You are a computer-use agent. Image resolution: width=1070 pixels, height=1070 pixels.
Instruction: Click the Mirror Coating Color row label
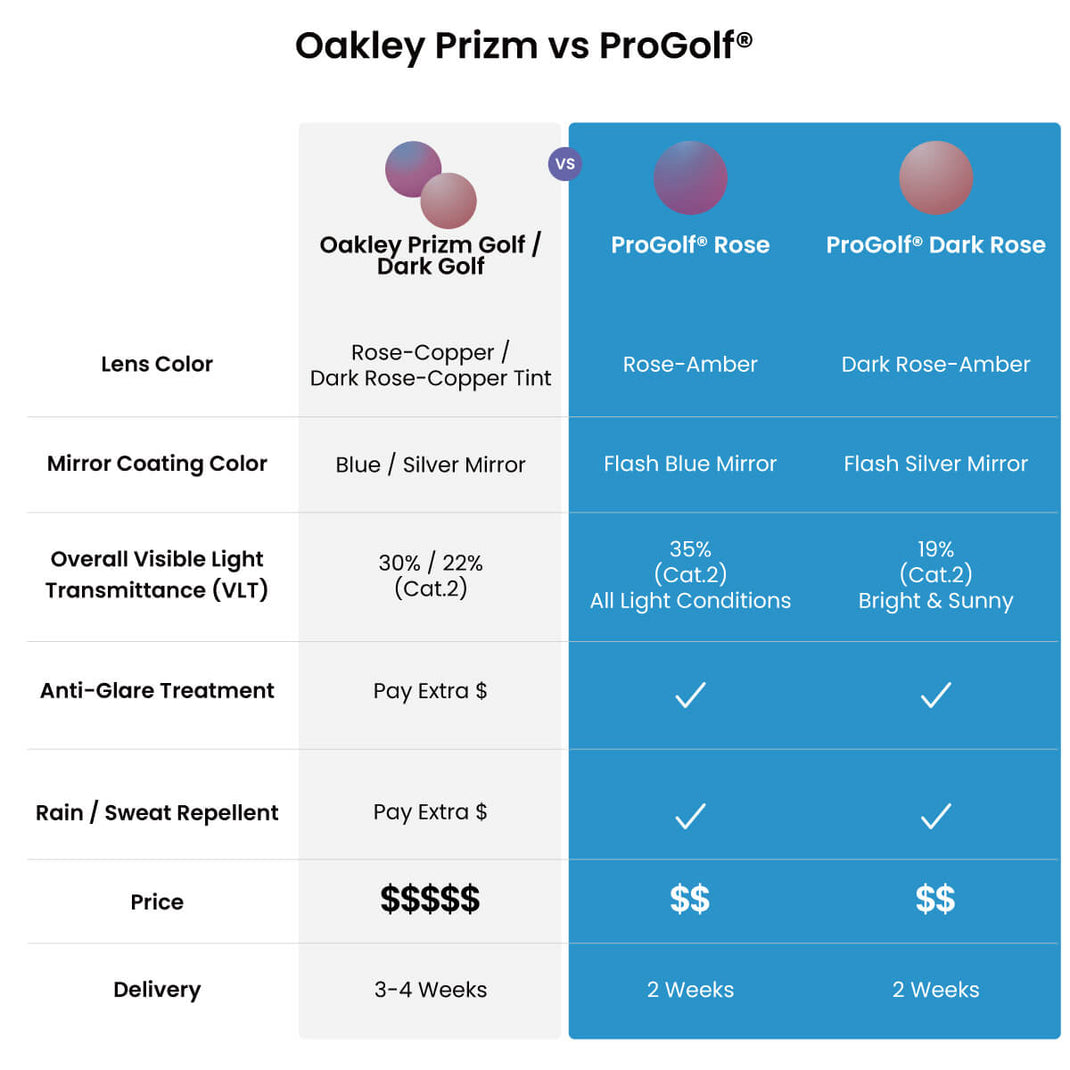157,463
